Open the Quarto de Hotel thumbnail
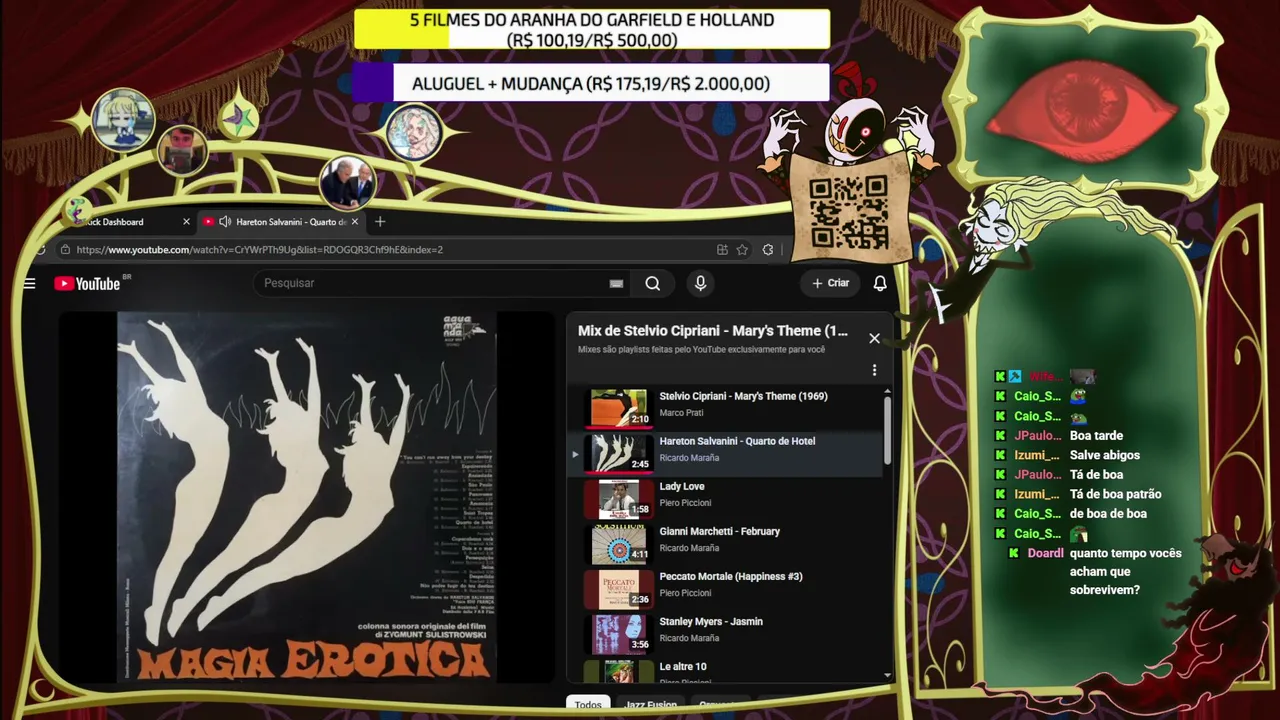Screen dimensions: 1280x720 coord(619,453)
